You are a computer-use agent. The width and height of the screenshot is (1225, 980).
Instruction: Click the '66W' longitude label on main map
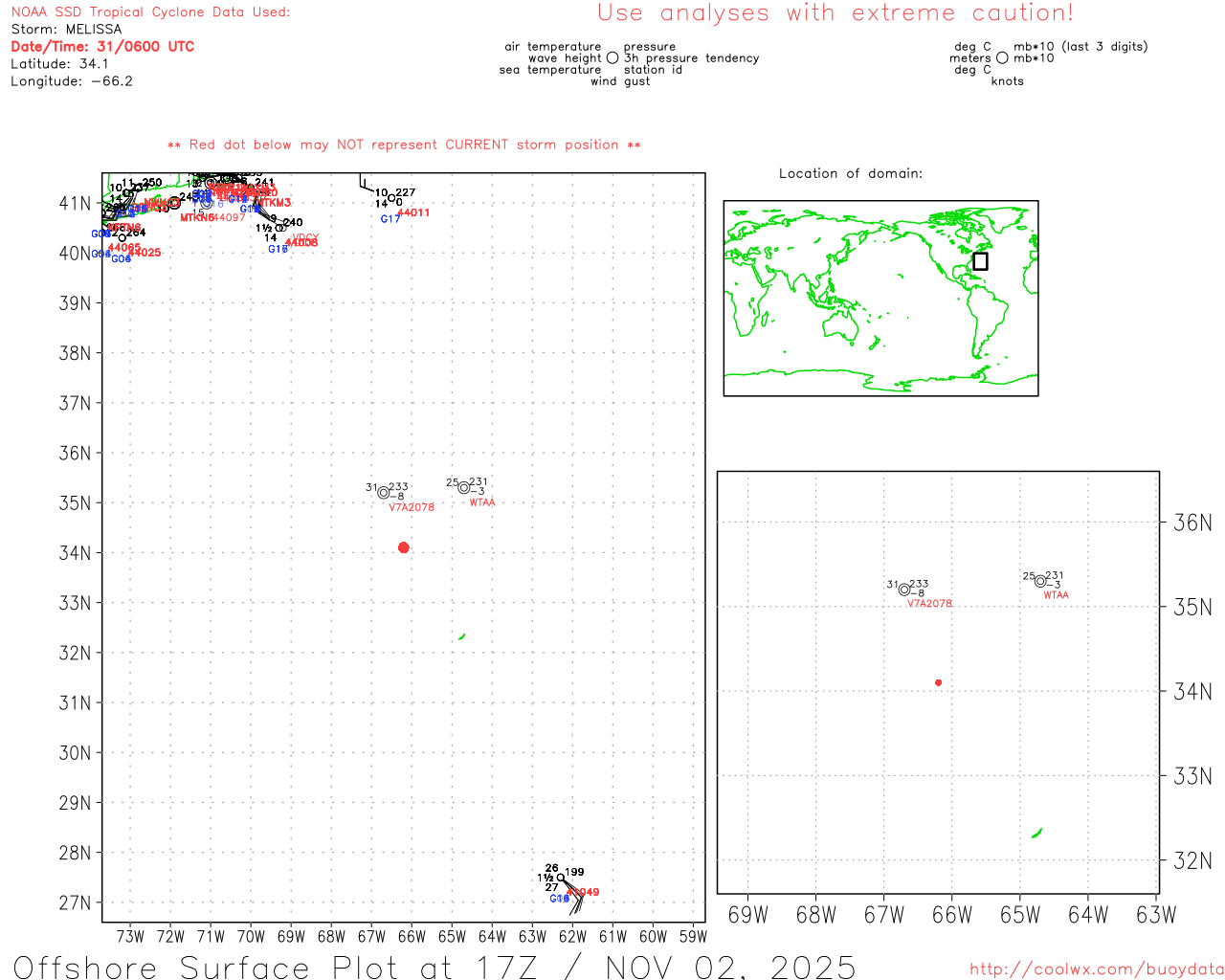tap(412, 937)
